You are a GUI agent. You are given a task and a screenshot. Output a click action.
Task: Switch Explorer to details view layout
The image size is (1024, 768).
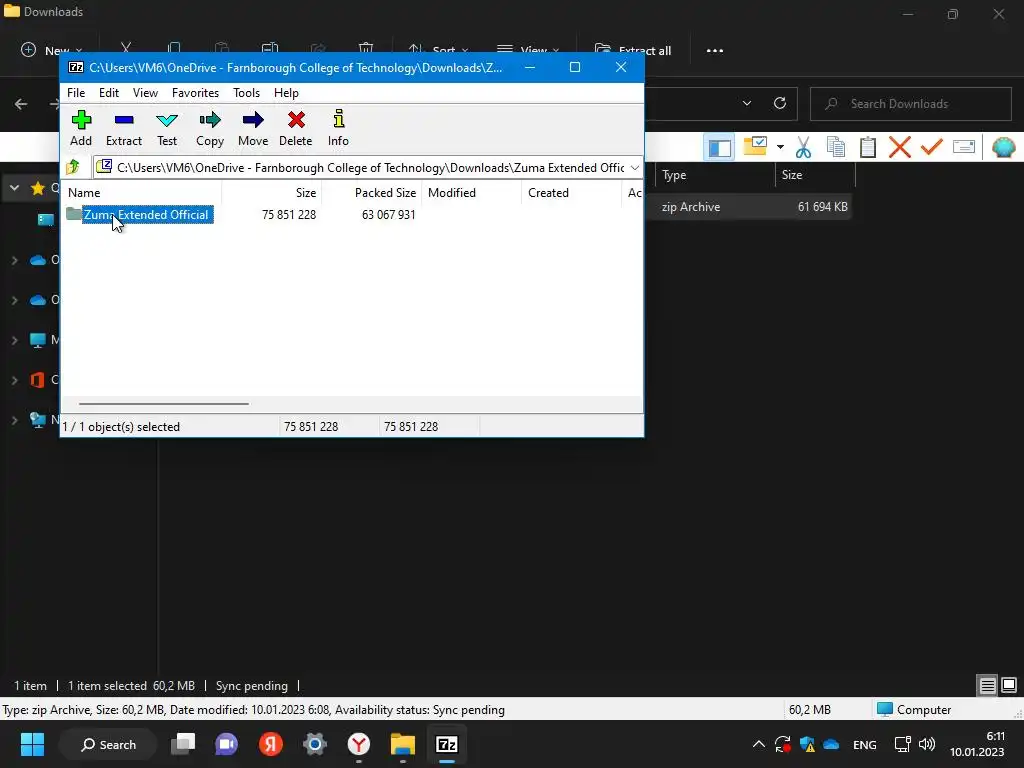[x=987, y=685]
